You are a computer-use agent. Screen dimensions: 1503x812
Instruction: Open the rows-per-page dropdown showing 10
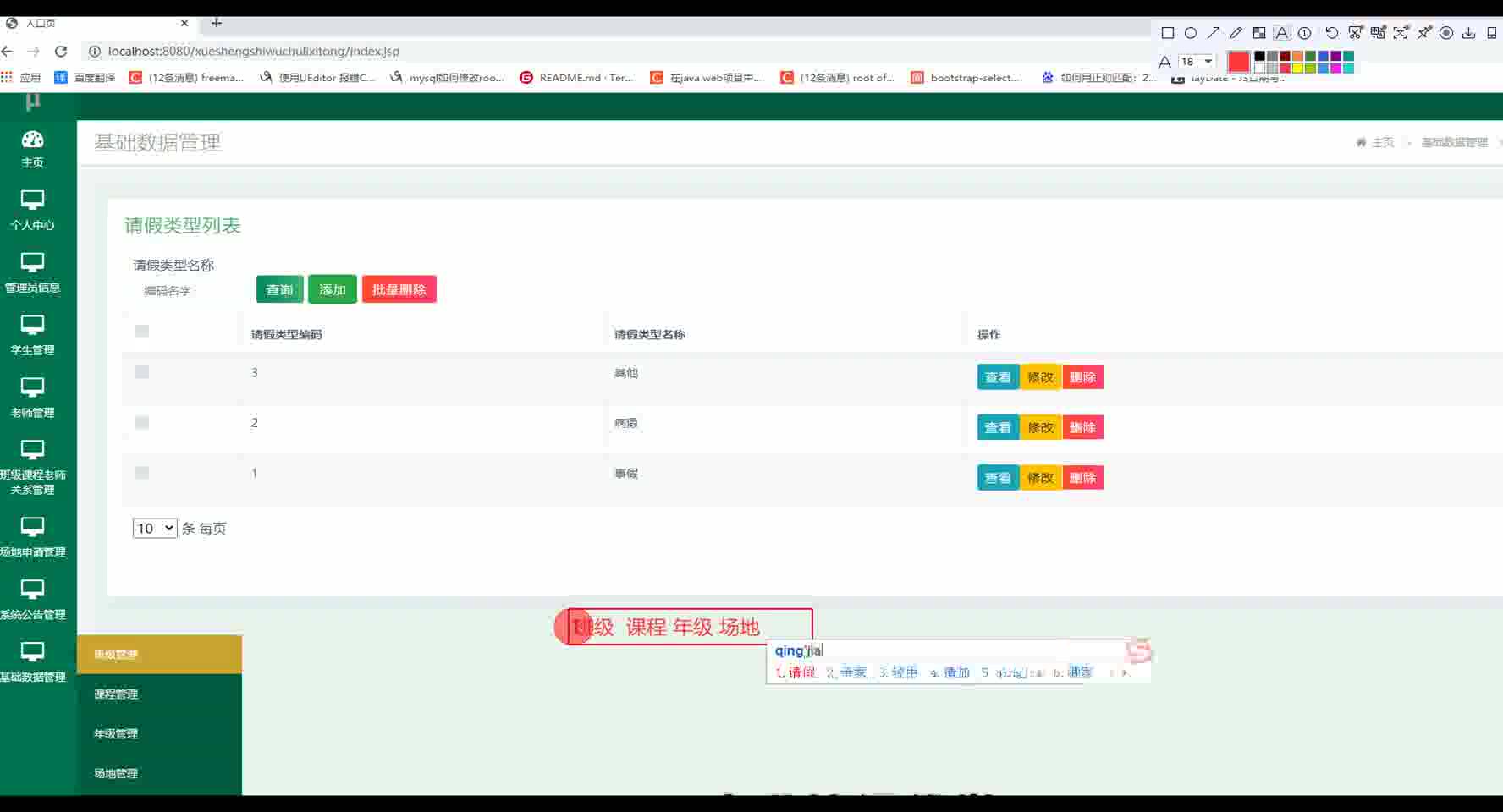coord(155,529)
